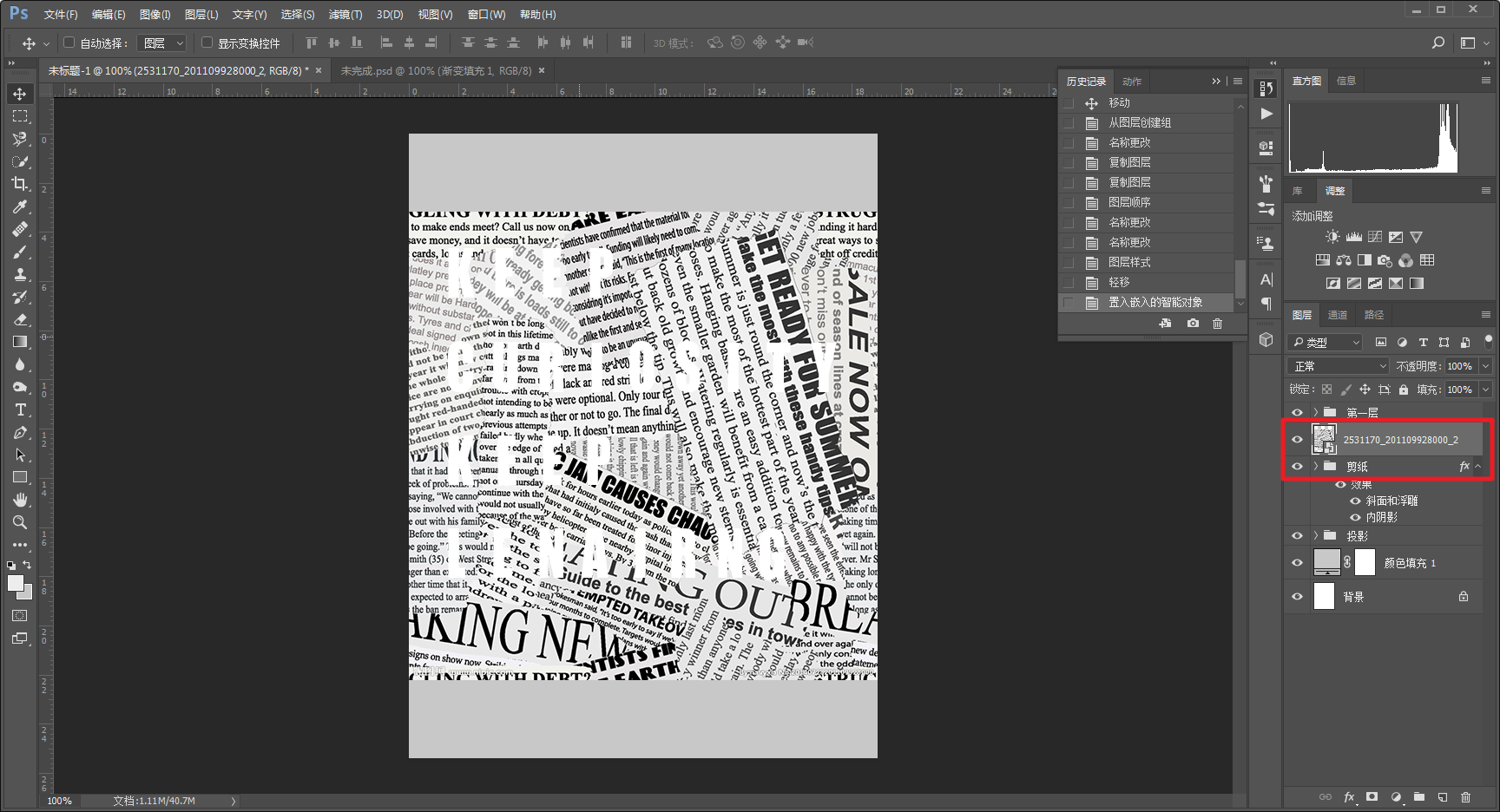Open the 文件(F) menu
The image size is (1500, 812).
(x=61, y=15)
